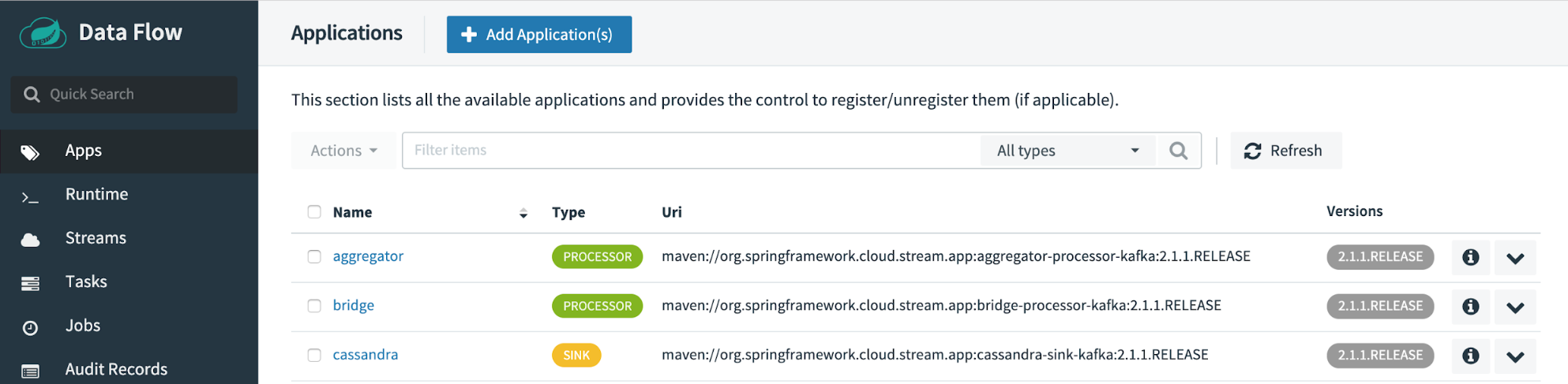Screen dimensions: 1568x384
Task: Click the magnifier icon in Quick Search
Action: (x=32, y=95)
